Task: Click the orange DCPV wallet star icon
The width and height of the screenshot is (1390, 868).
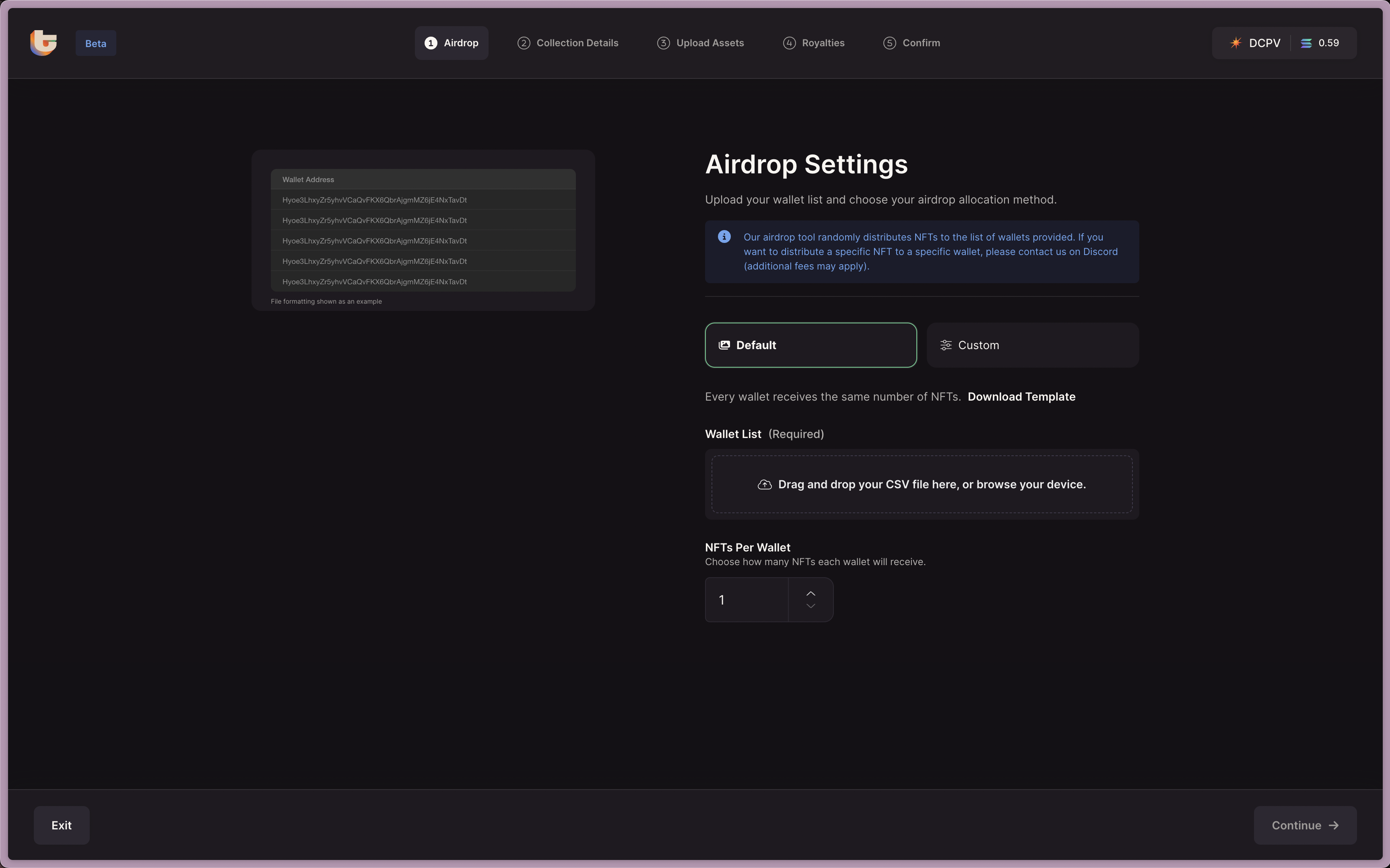Action: tap(1235, 43)
